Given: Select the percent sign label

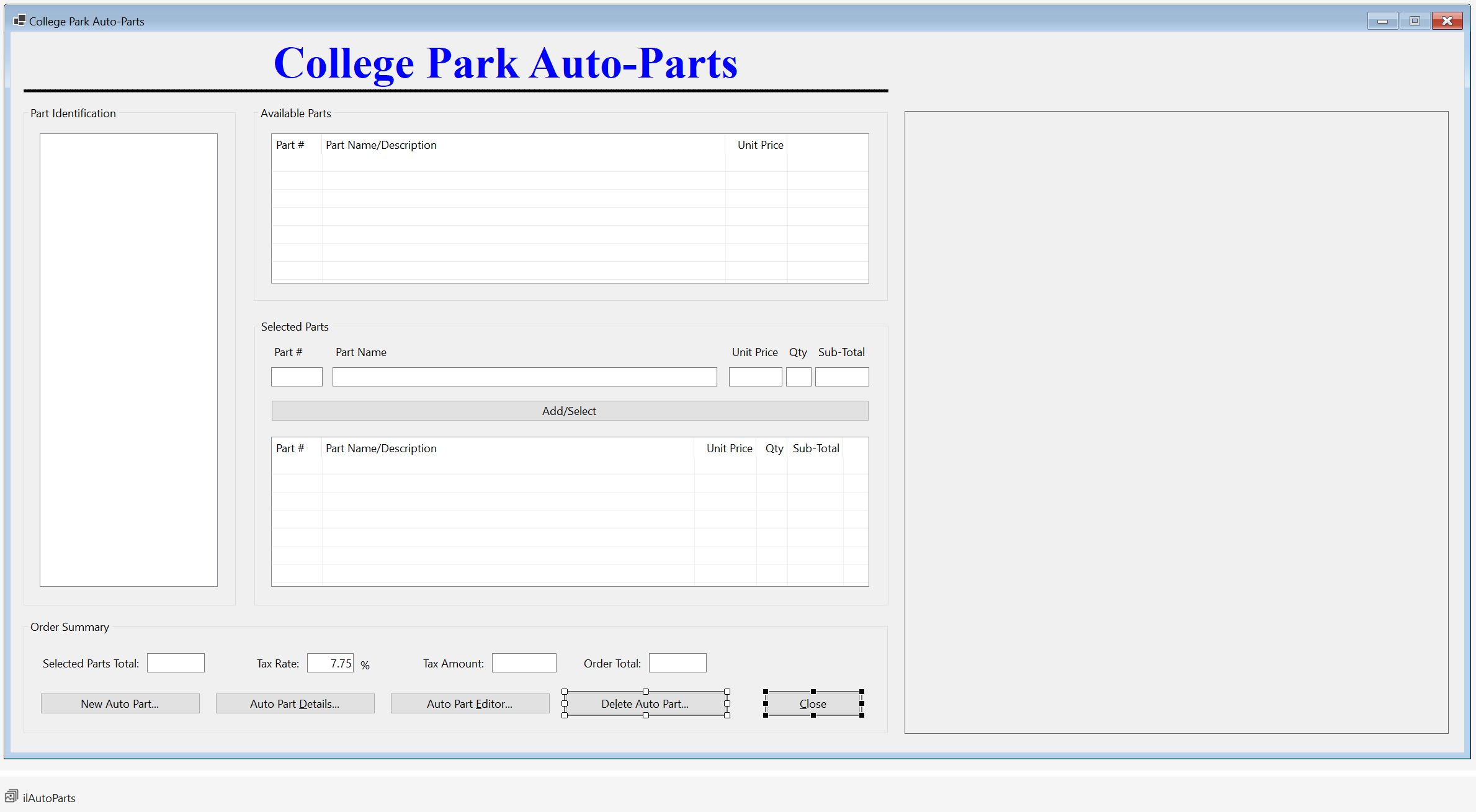Looking at the screenshot, I should (x=365, y=665).
